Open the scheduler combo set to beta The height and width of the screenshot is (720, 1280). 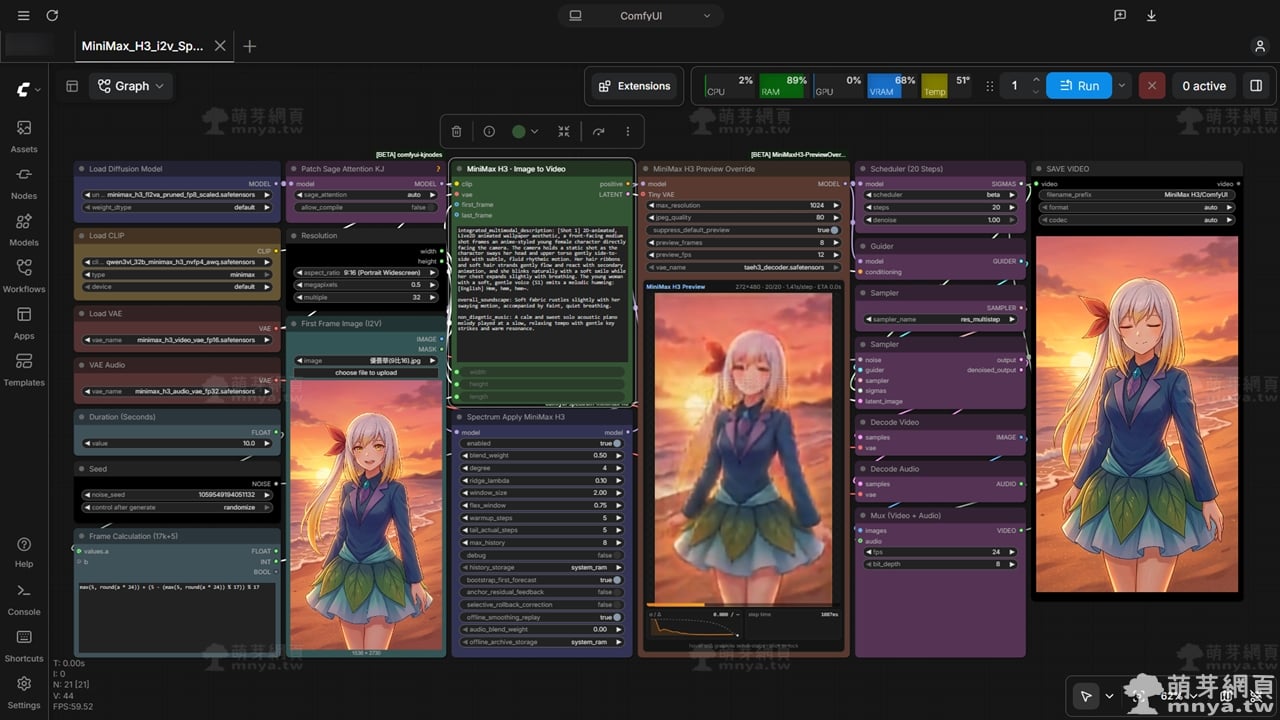[940, 195]
